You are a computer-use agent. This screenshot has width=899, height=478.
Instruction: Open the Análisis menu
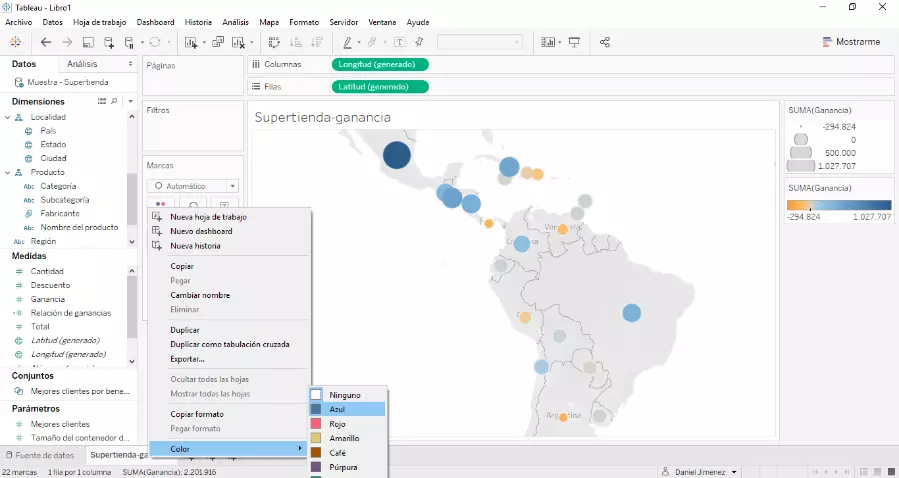235,22
